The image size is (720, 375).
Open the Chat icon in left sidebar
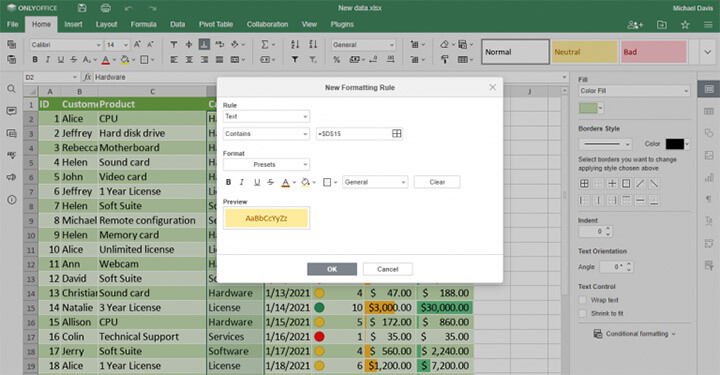coord(11,133)
